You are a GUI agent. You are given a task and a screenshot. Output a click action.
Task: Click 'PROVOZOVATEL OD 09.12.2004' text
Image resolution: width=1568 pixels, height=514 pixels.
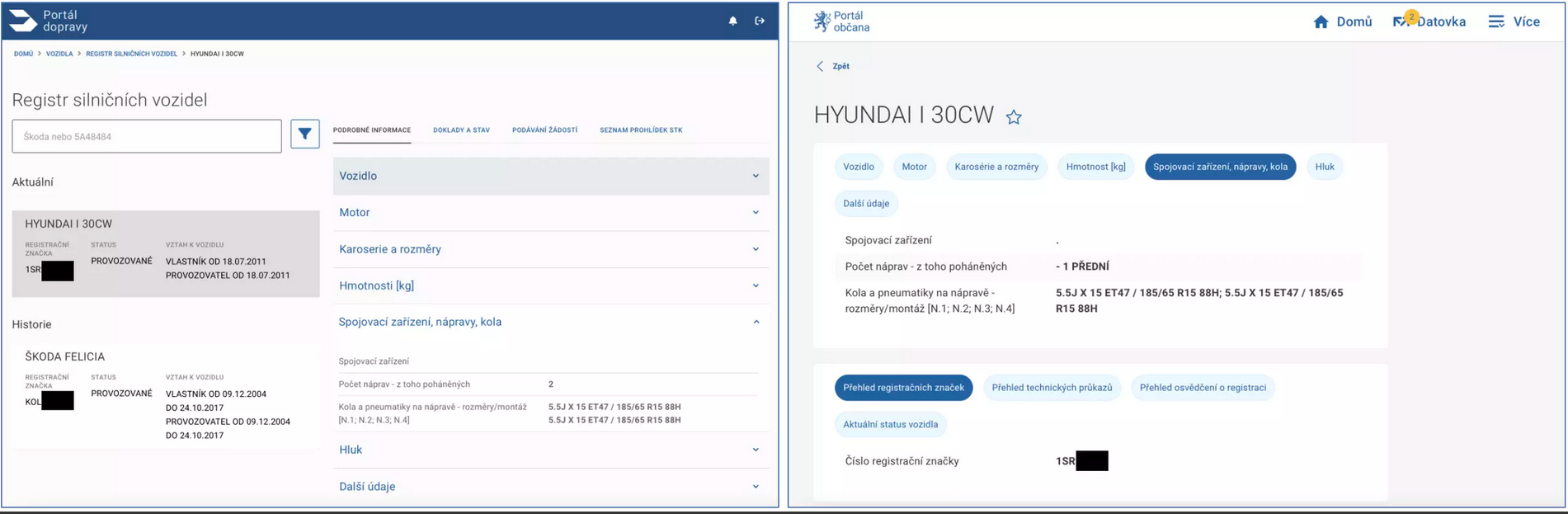228,422
